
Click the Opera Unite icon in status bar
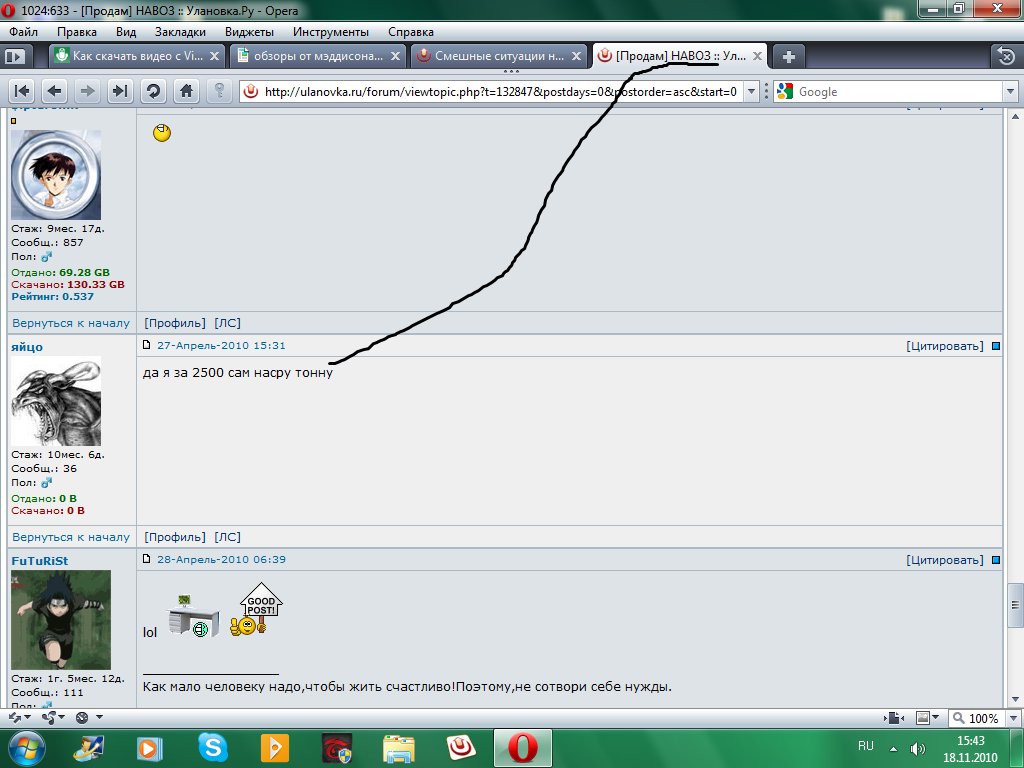[48, 717]
